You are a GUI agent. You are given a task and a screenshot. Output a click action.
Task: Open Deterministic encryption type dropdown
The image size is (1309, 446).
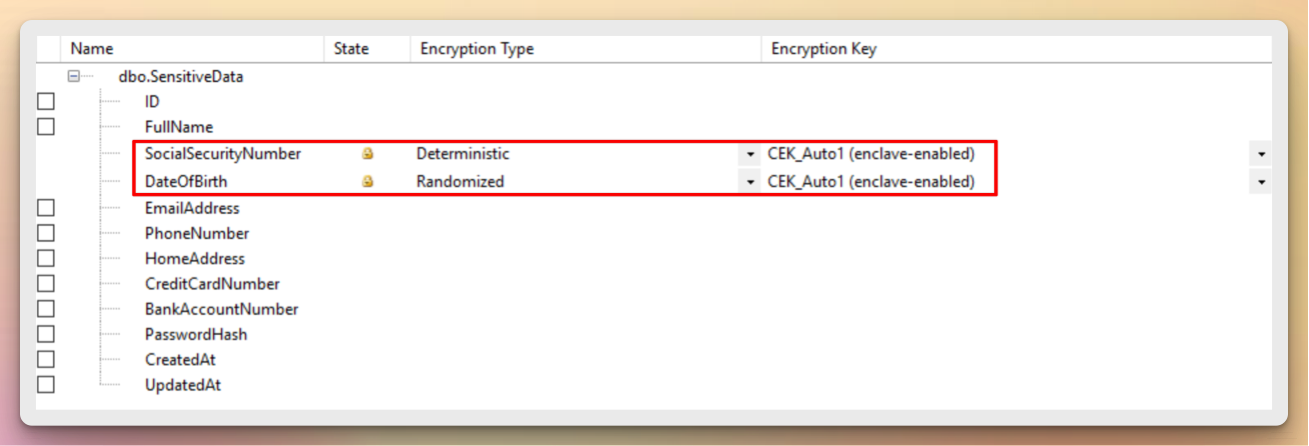coord(751,155)
